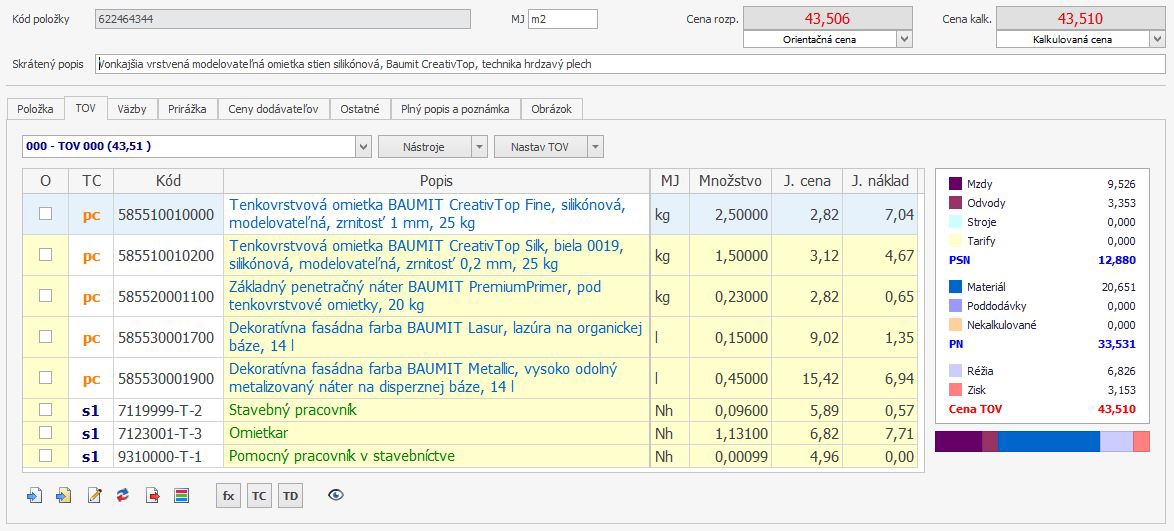Image resolution: width=1174 pixels, height=531 pixels.
Task: Click s1 type icon for Stavebný pracovník
Action: point(91,410)
